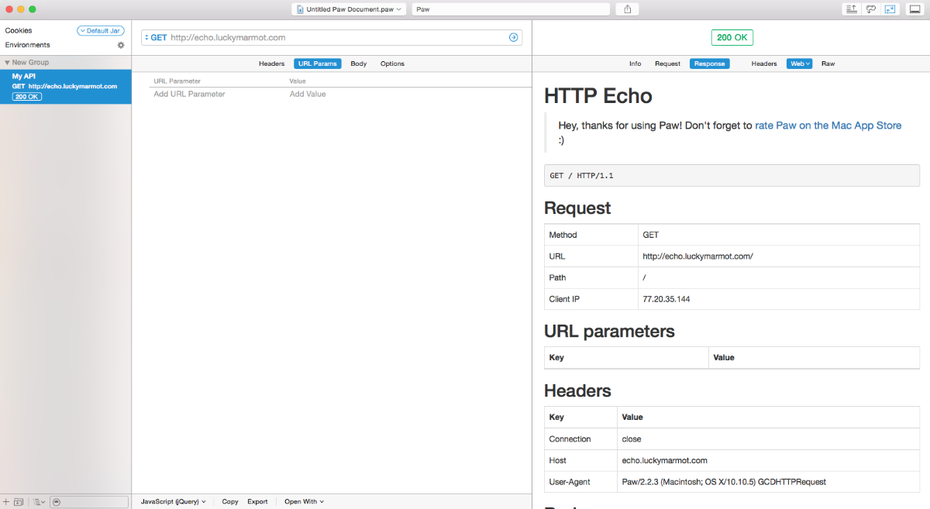Image resolution: width=930 pixels, height=509 pixels.
Task: Select the URL Params tab
Action: coord(317,63)
